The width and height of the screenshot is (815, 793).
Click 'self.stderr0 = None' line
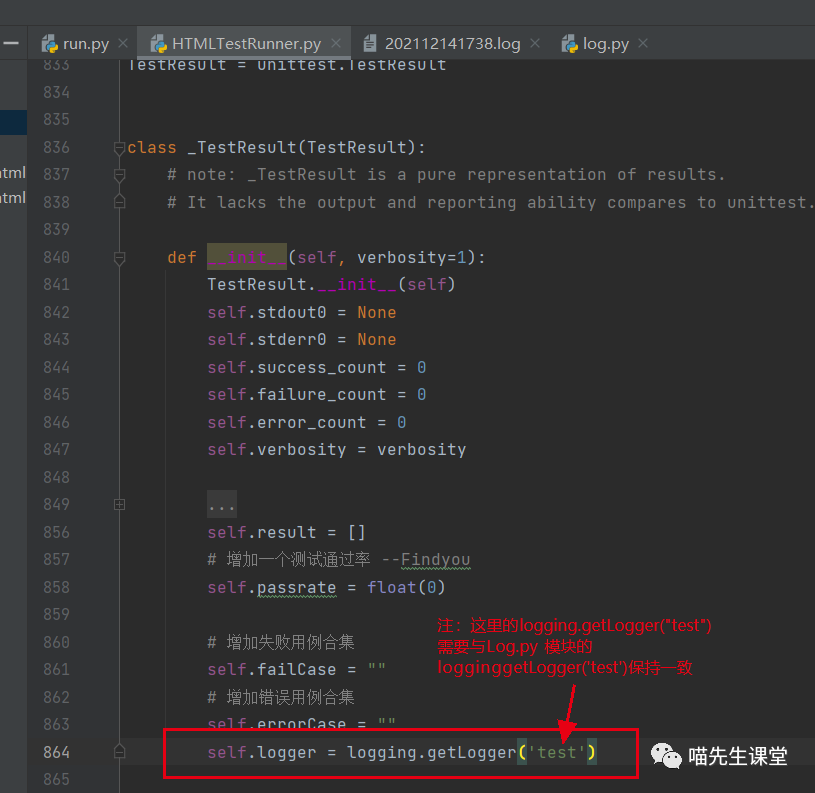(302, 340)
